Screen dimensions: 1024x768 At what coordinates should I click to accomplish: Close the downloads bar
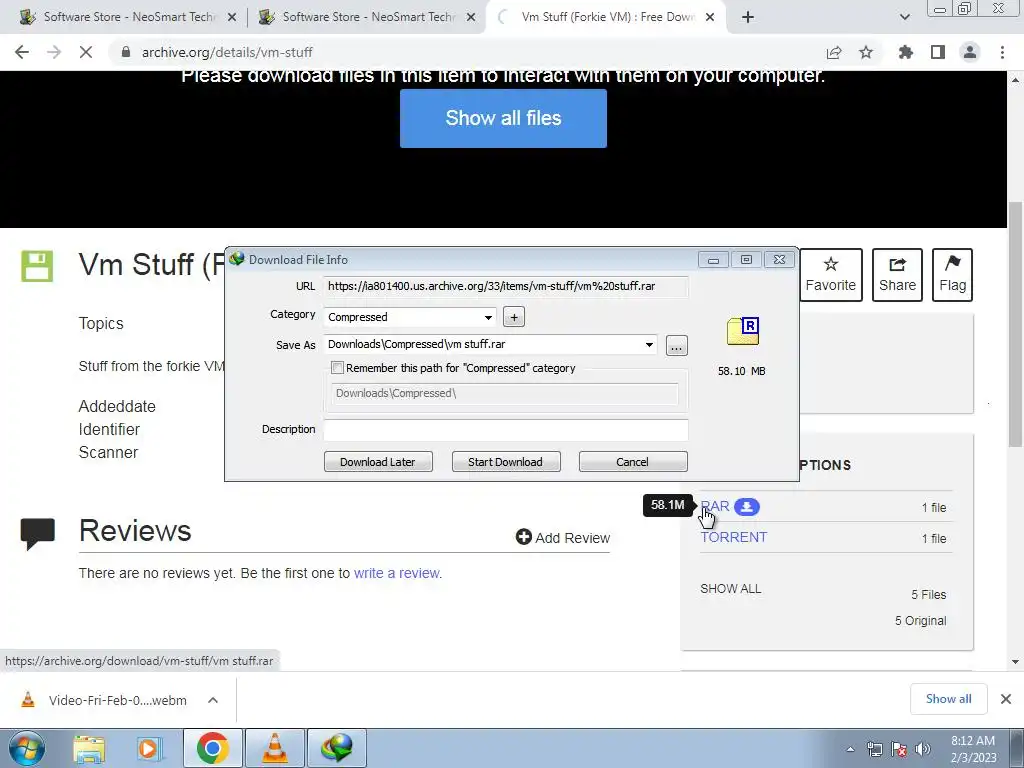(1006, 699)
